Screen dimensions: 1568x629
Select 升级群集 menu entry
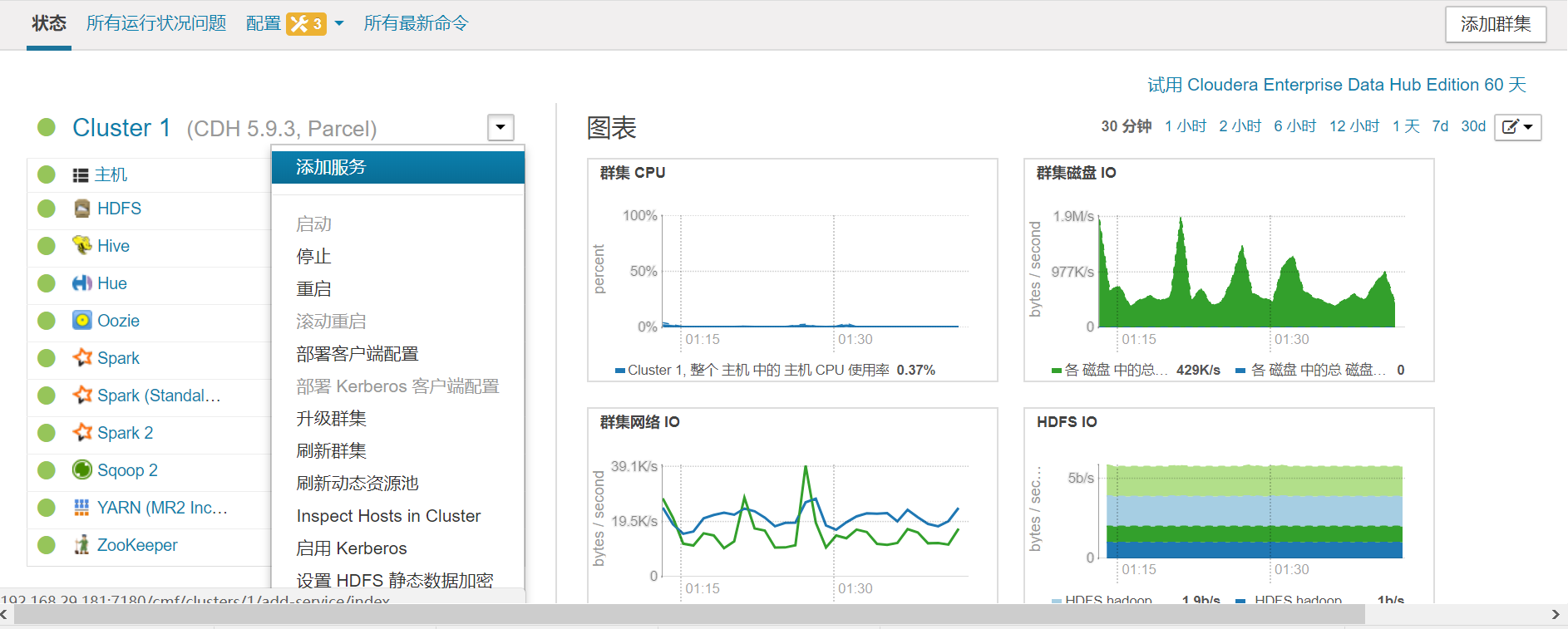[x=332, y=419]
